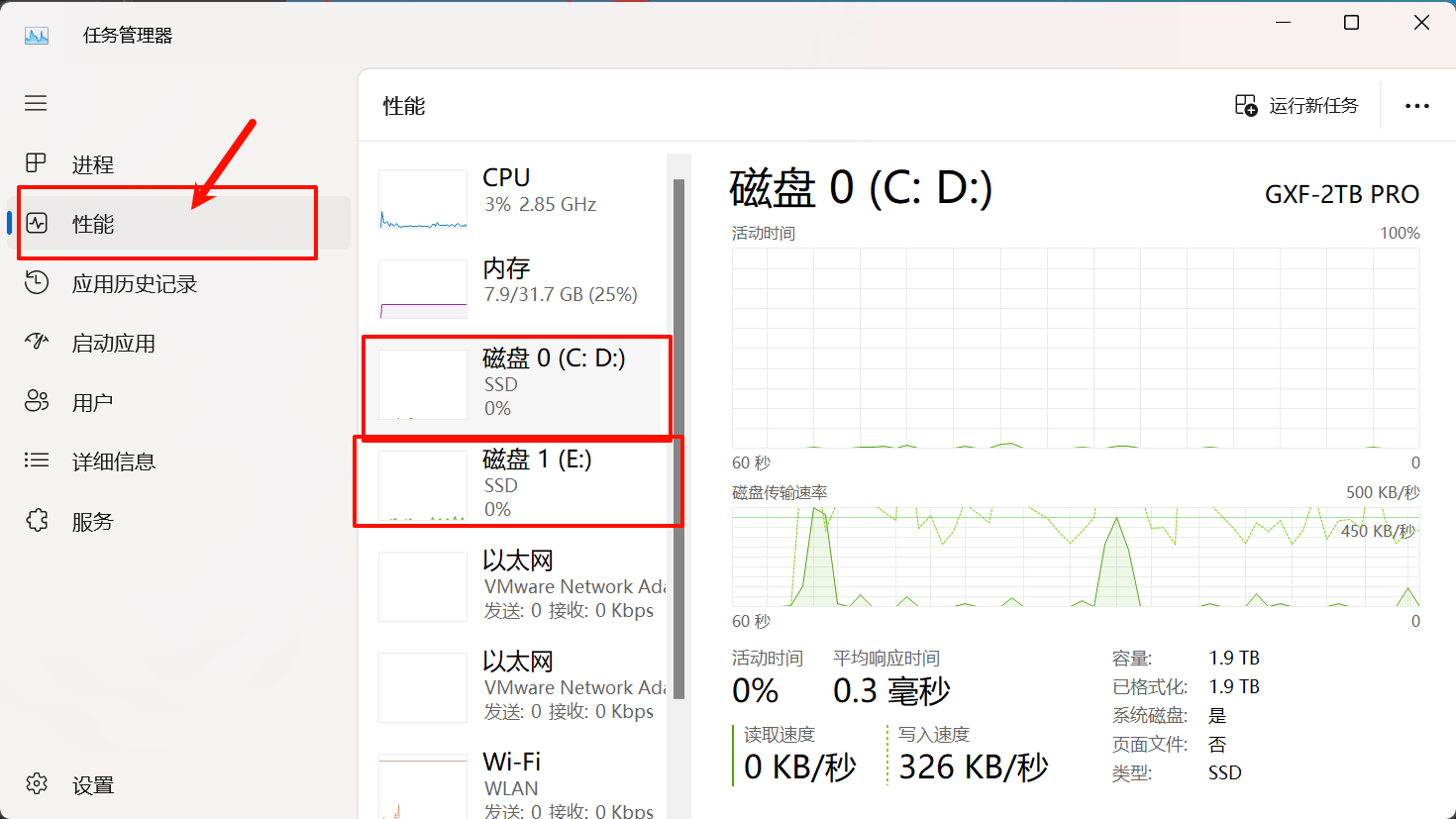Click the 326 KB/秒 write speed value
Screen dimensions: 1456x819
click(x=974, y=768)
